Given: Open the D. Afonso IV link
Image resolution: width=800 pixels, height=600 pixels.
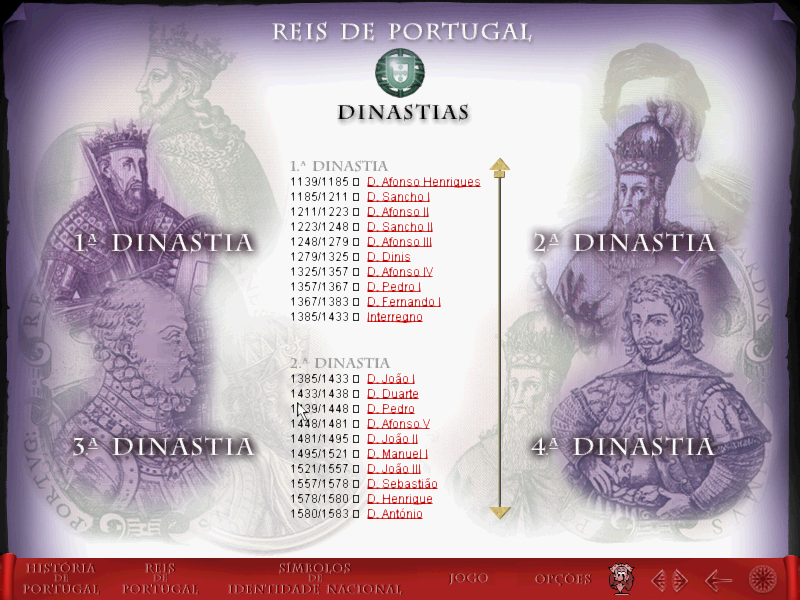Looking at the screenshot, I should 400,272.
